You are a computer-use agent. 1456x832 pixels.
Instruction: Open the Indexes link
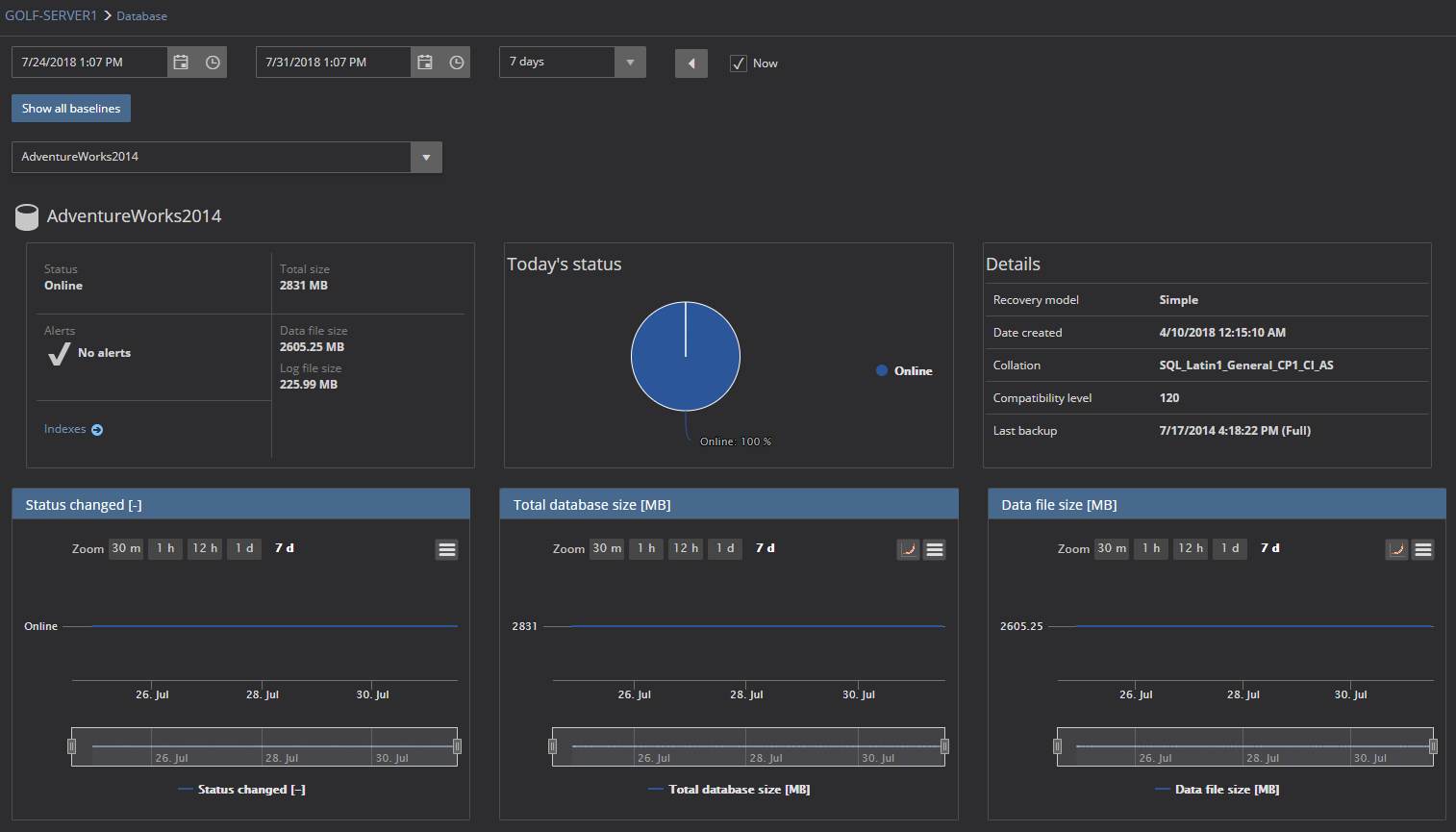coord(65,429)
